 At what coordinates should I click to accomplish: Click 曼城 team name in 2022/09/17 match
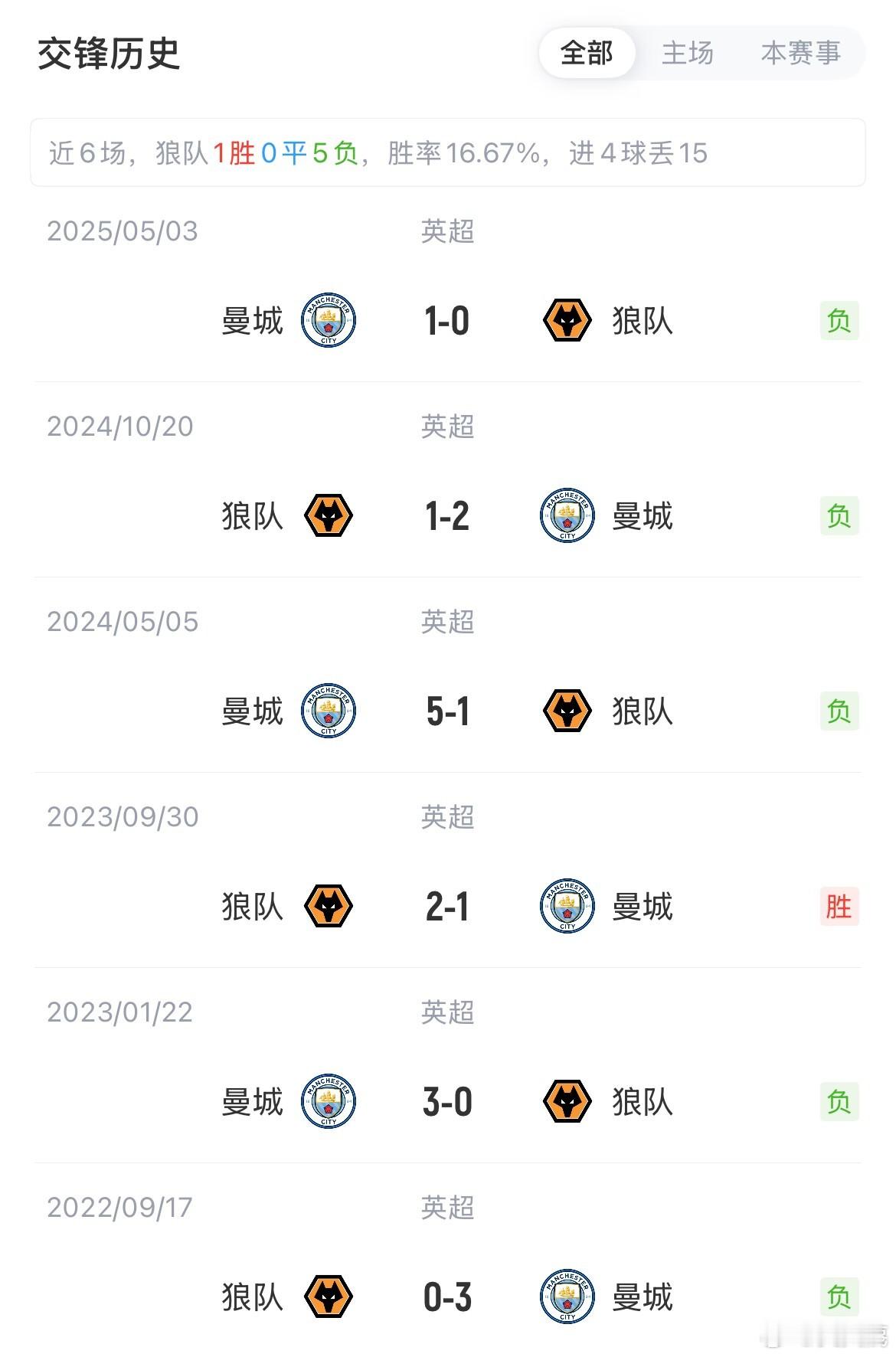[x=643, y=1297]
